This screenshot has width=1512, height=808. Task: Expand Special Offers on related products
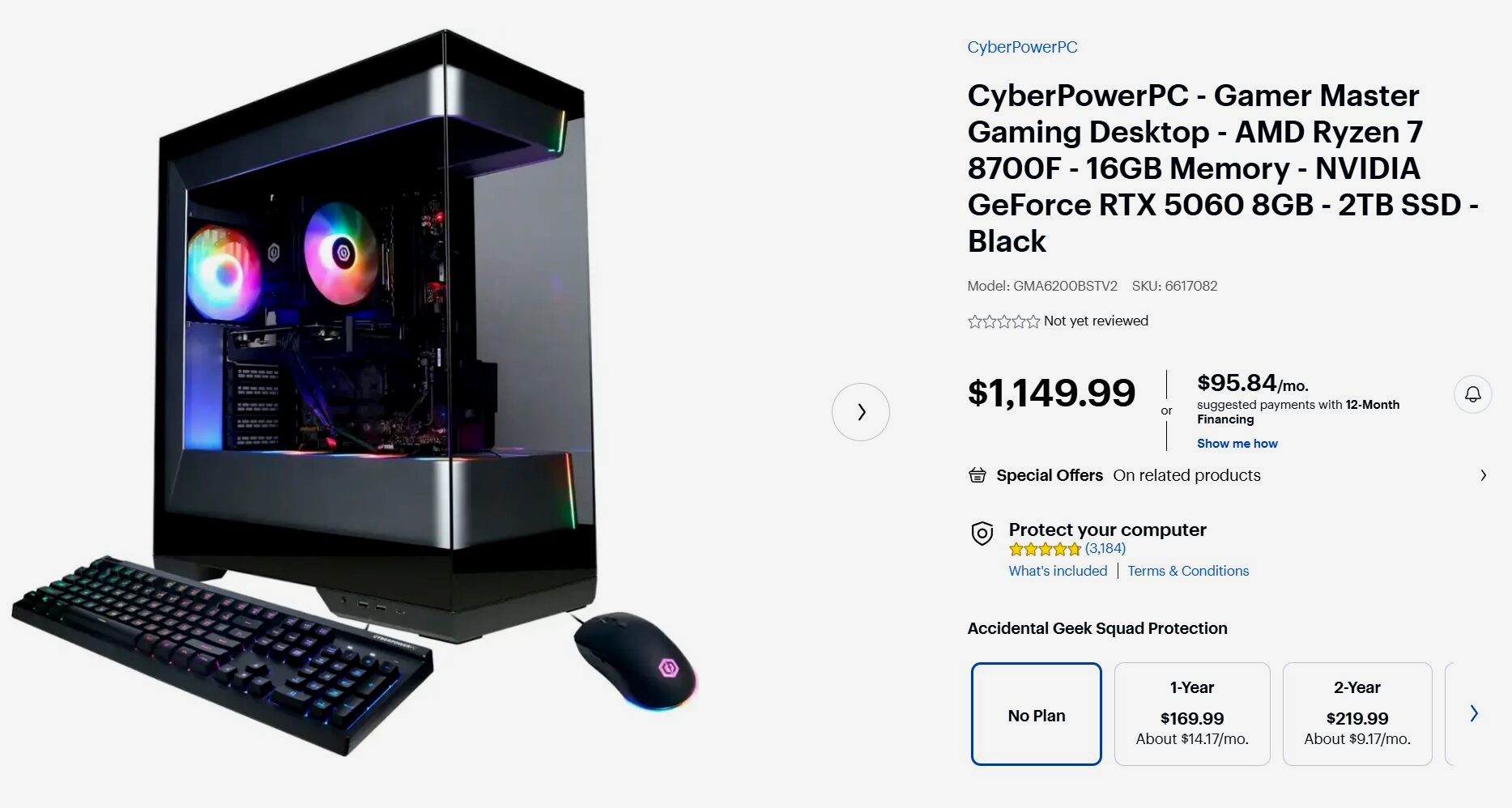(x=1227, y=475)
